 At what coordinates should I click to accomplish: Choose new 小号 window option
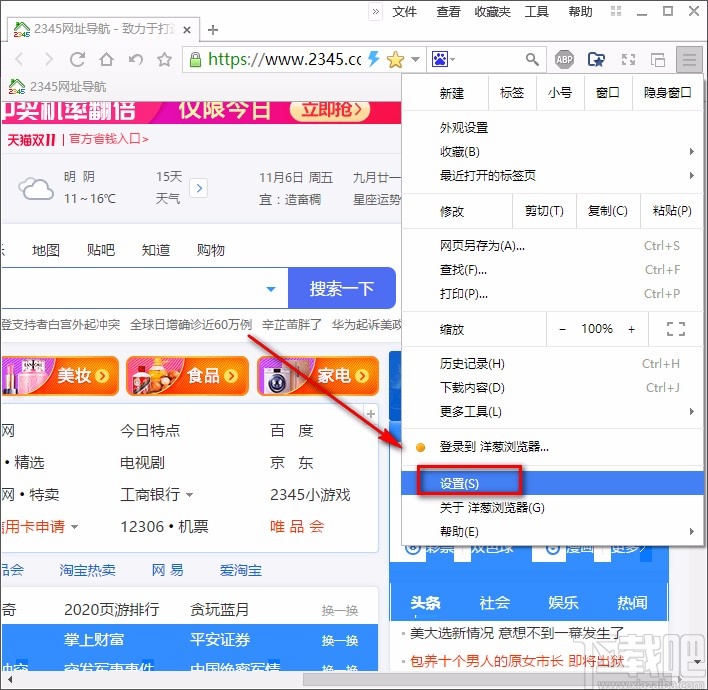[560, 93]
